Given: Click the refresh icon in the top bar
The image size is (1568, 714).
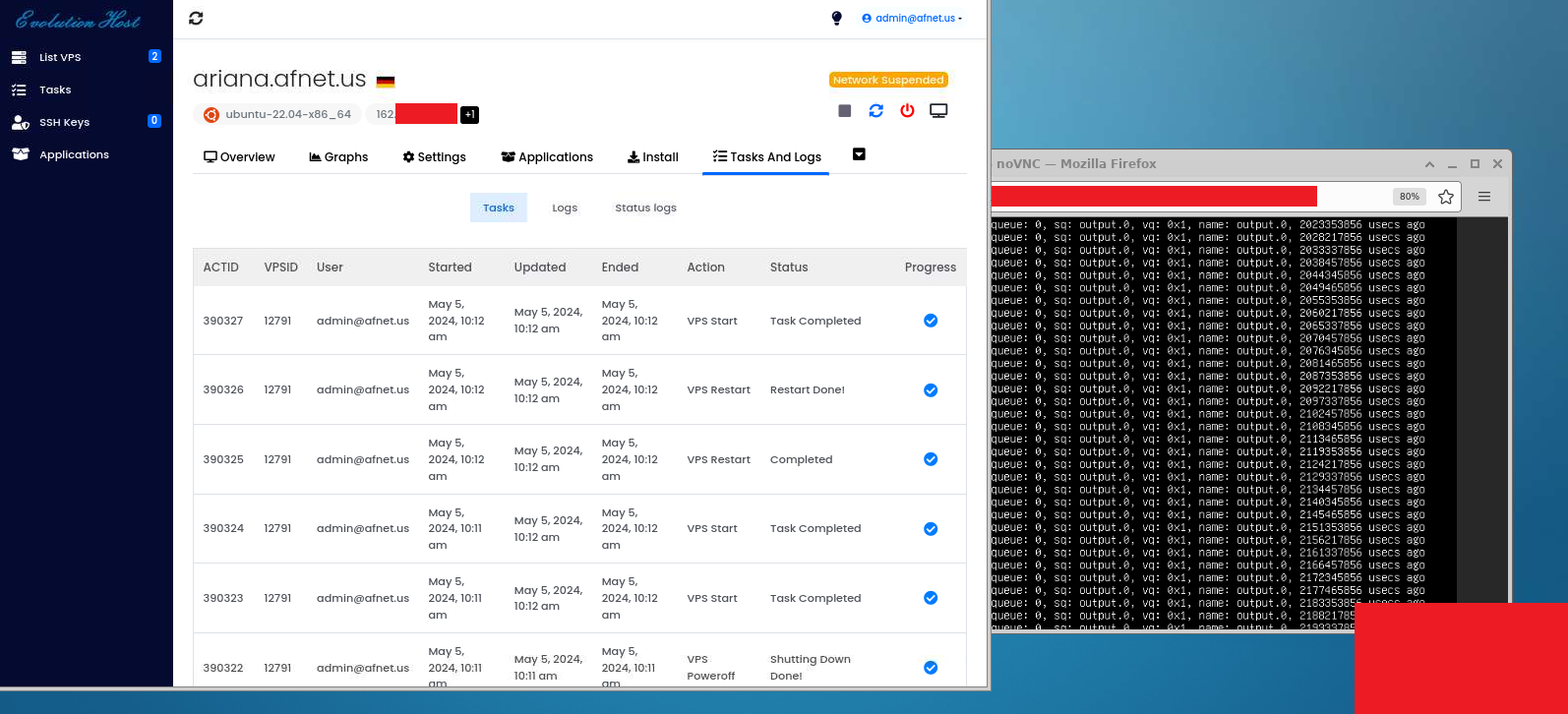Looking at the screenshot, I should 196,18.
